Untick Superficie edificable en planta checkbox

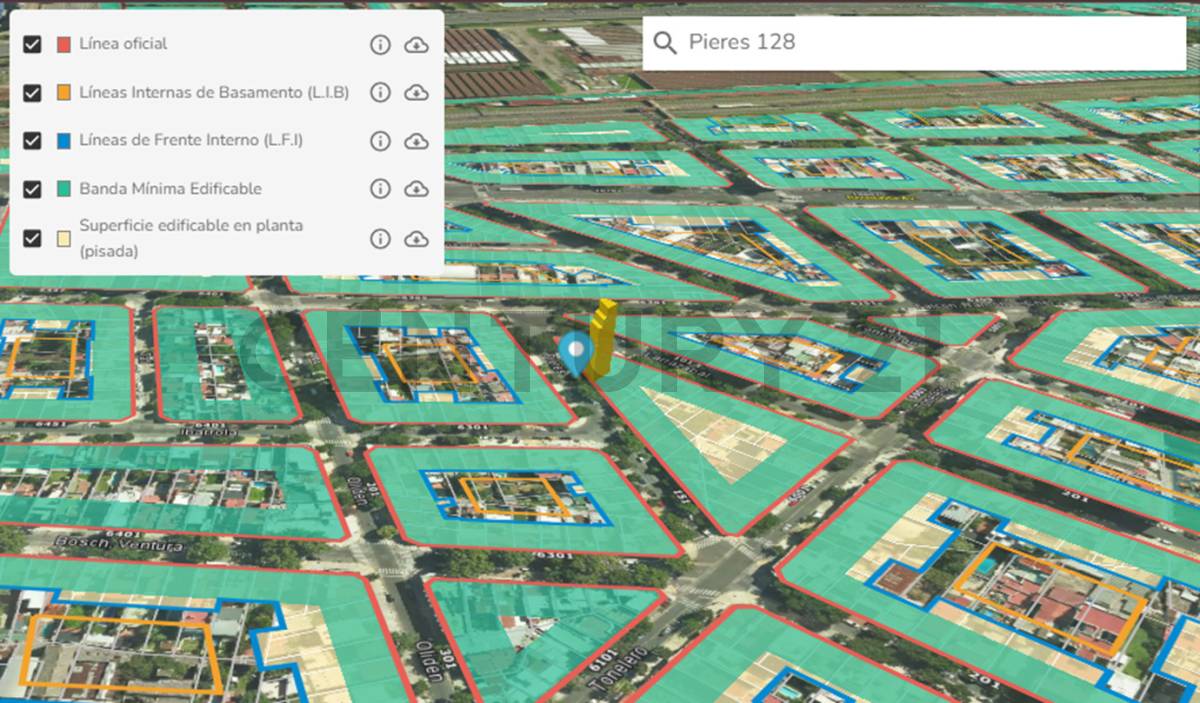click(x=32, y=239)
